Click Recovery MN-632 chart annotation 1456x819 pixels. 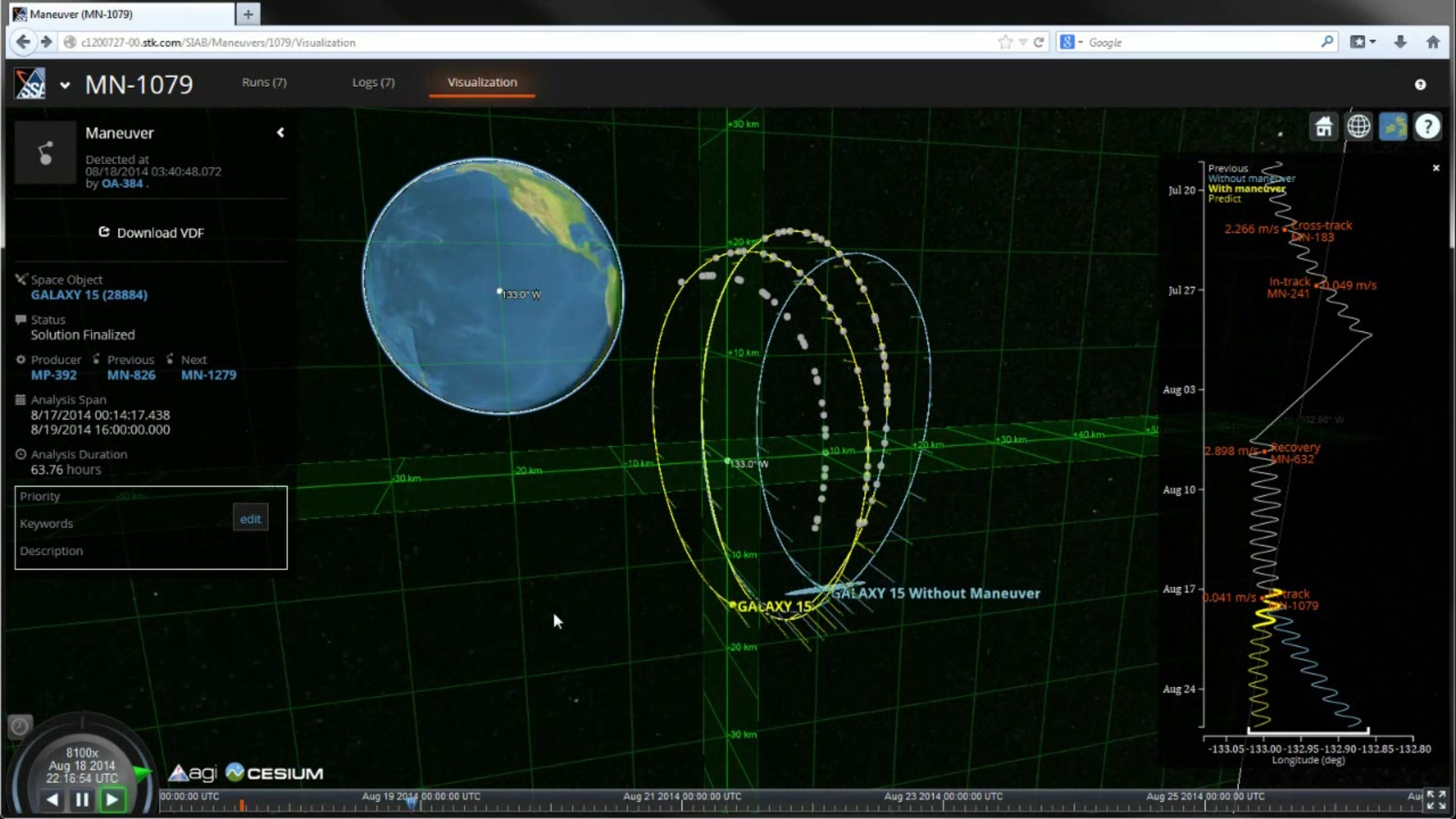(1294, 453)
